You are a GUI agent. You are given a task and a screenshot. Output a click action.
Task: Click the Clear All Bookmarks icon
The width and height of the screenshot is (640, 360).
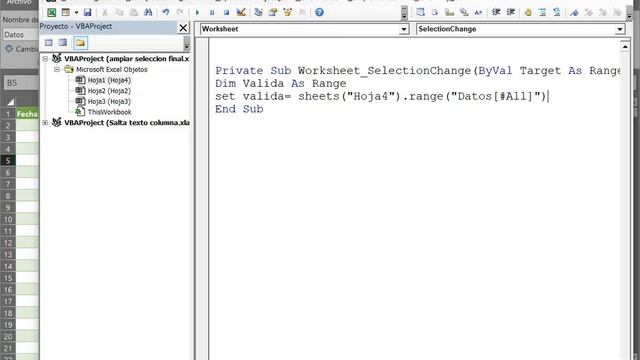(617, 12)
